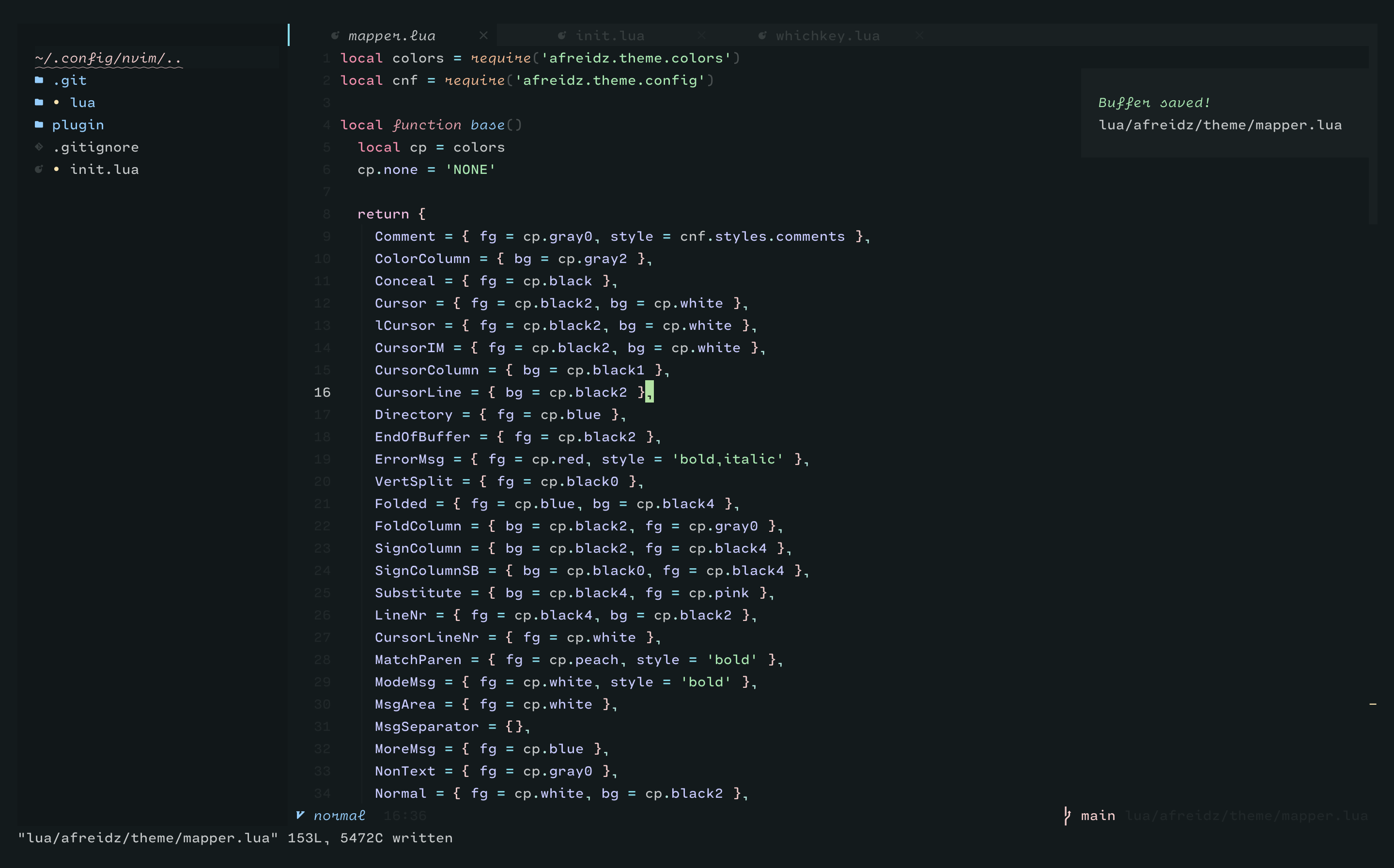Open the .git folder icon
This screenshot has width=1394, height=868.
click(39, 80)
